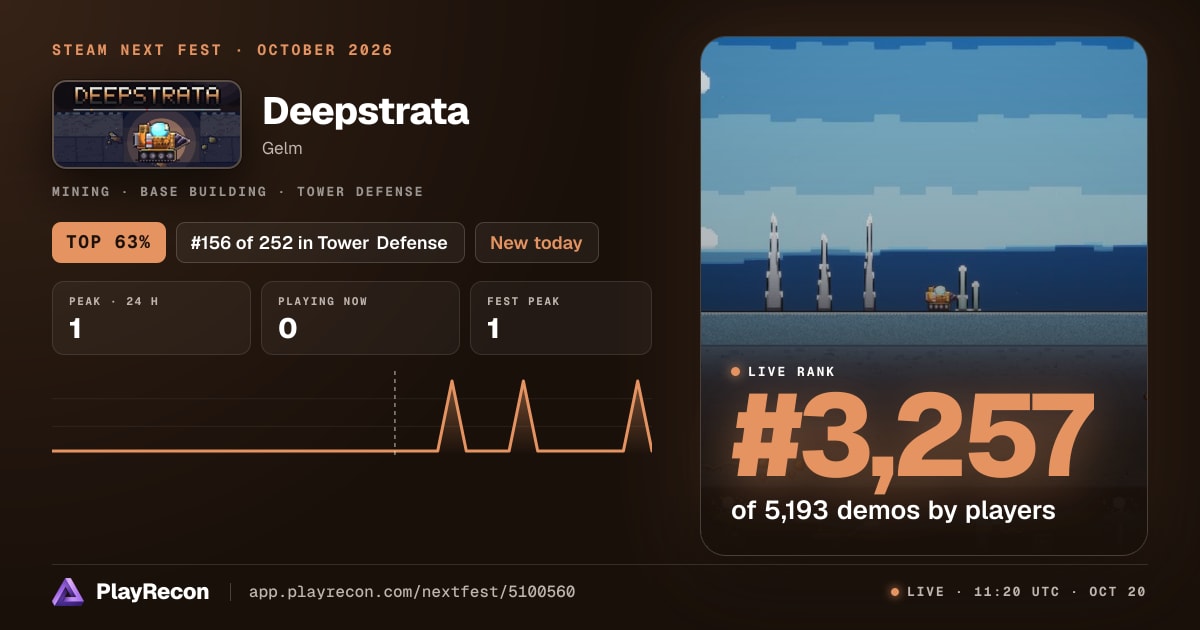Click the PlayRecon brand name
1200x630 pixels.
(153, 592)
